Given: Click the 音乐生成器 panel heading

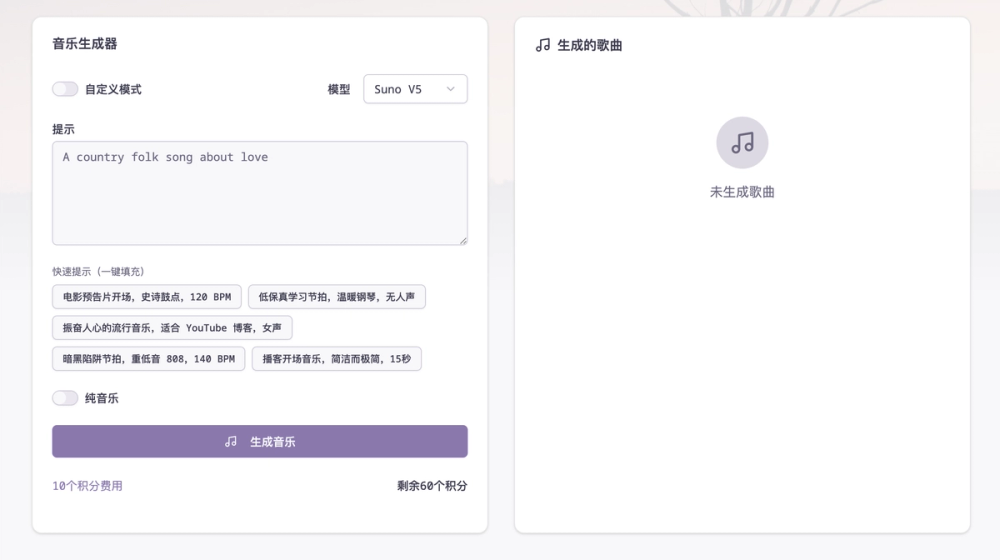Looking at the screenshot, I should pos(85,44).
